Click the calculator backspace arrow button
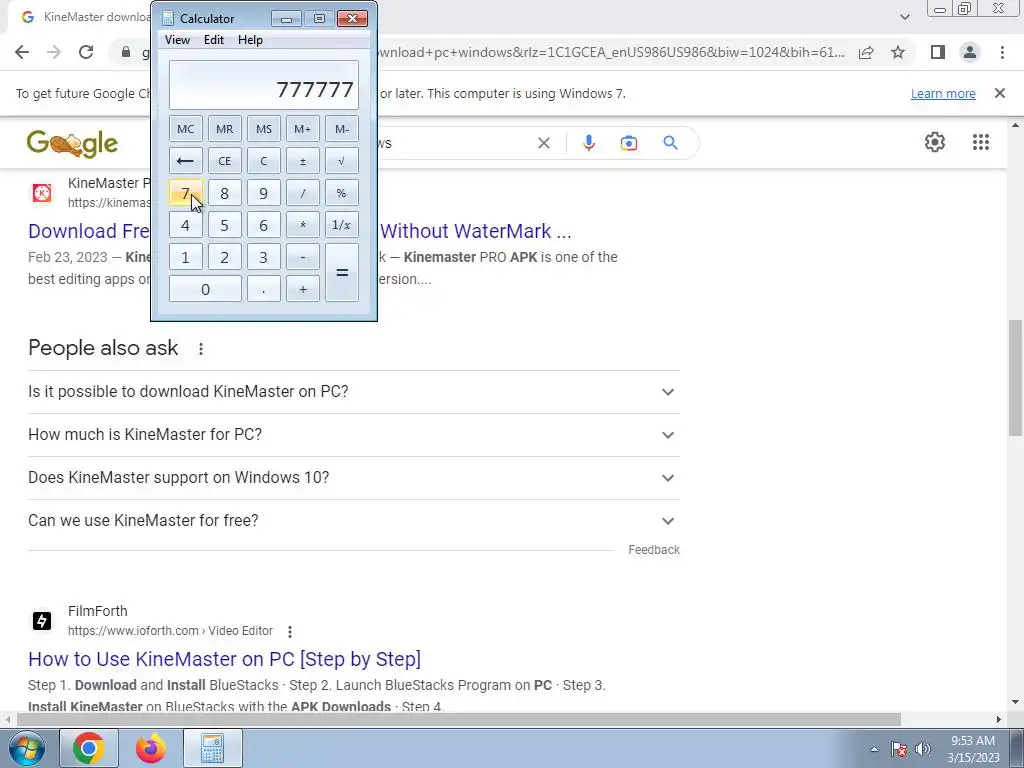This screenshot has height=768, width=1024. 185,161
